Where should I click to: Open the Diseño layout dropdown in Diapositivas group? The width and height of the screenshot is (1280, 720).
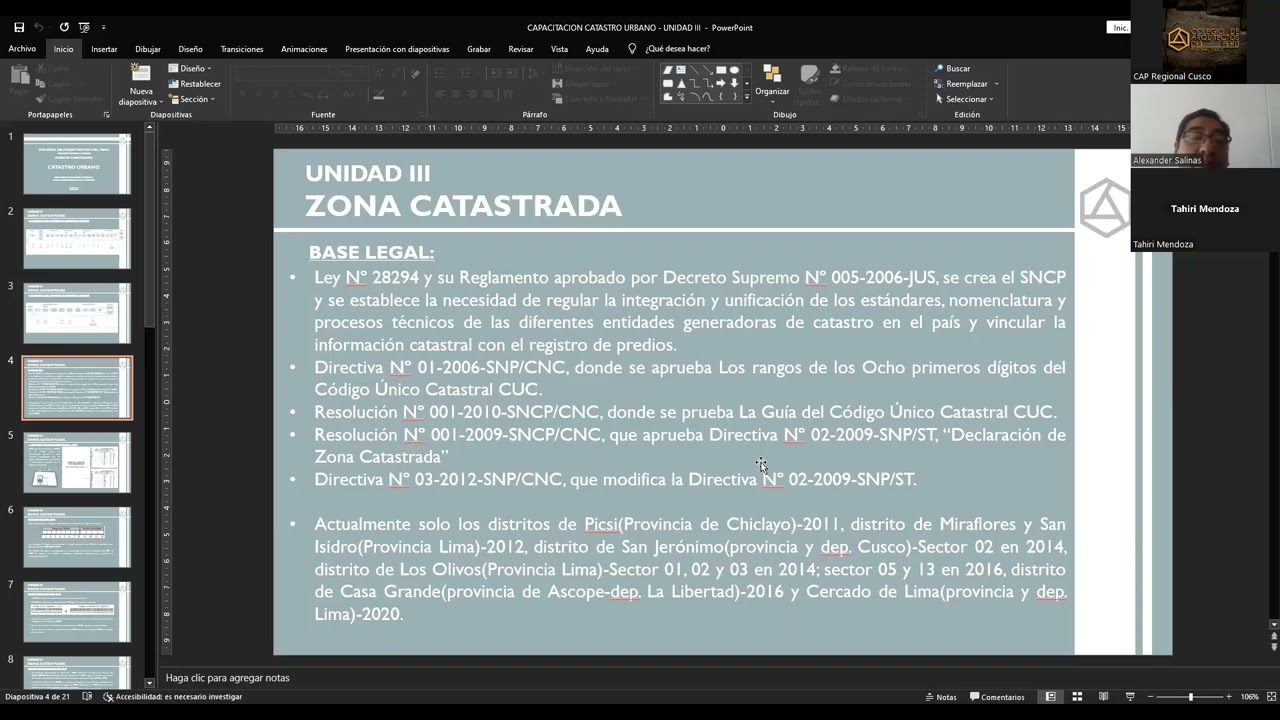coord(190,68)
